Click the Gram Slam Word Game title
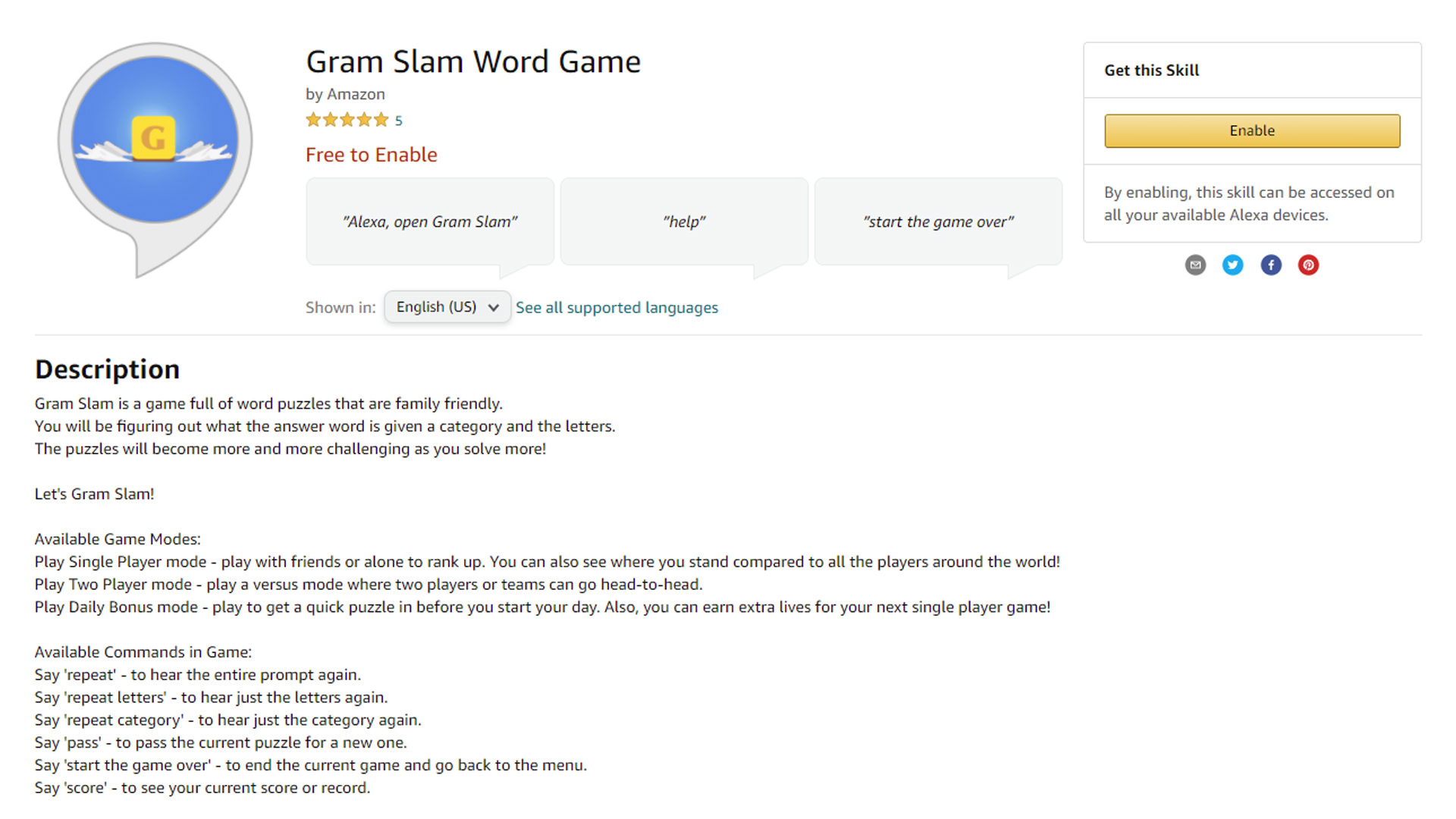Viewport: 1456px width, 819px height. pos(473,61)
